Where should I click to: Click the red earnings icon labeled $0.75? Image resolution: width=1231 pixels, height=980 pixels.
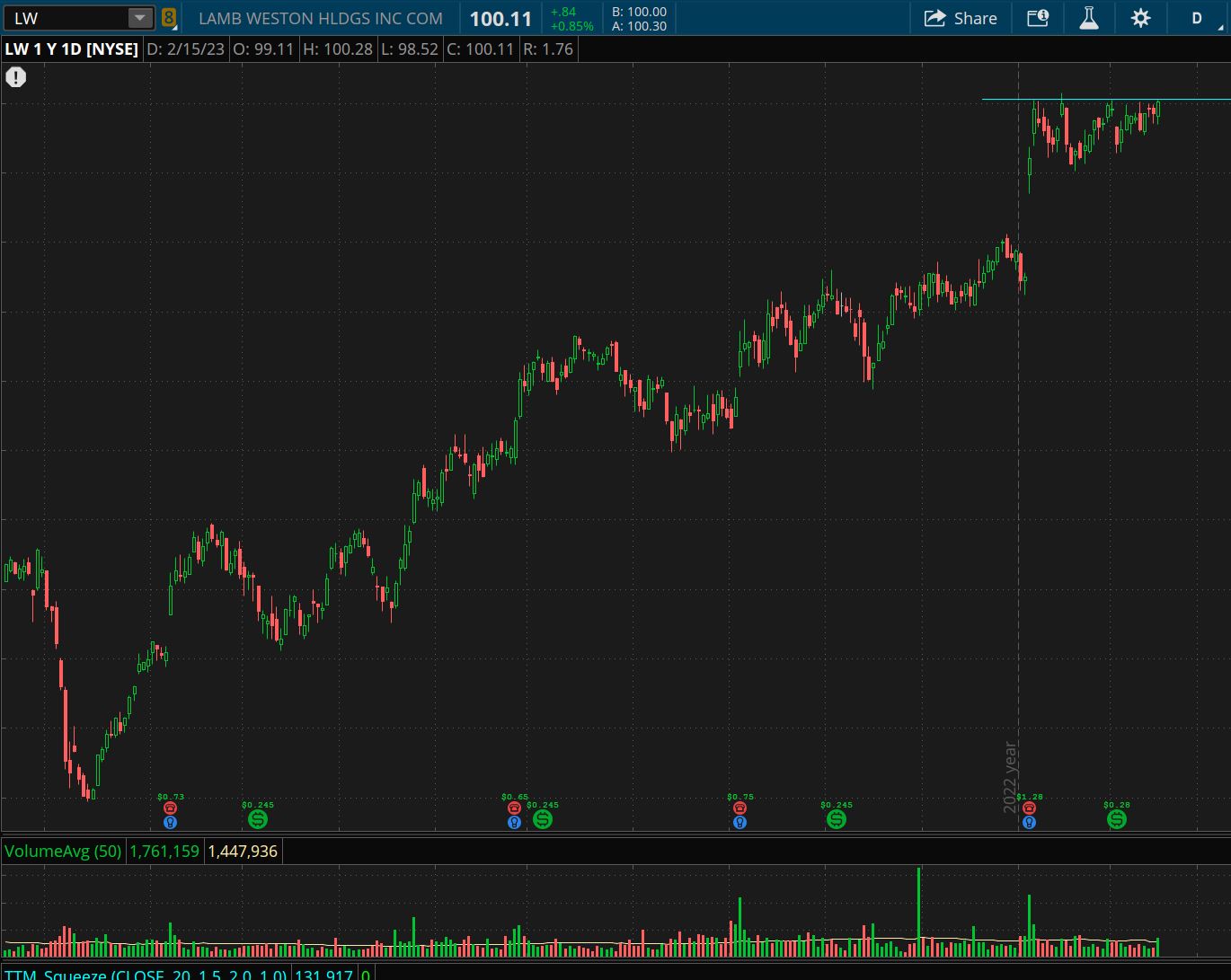(739, 808)
